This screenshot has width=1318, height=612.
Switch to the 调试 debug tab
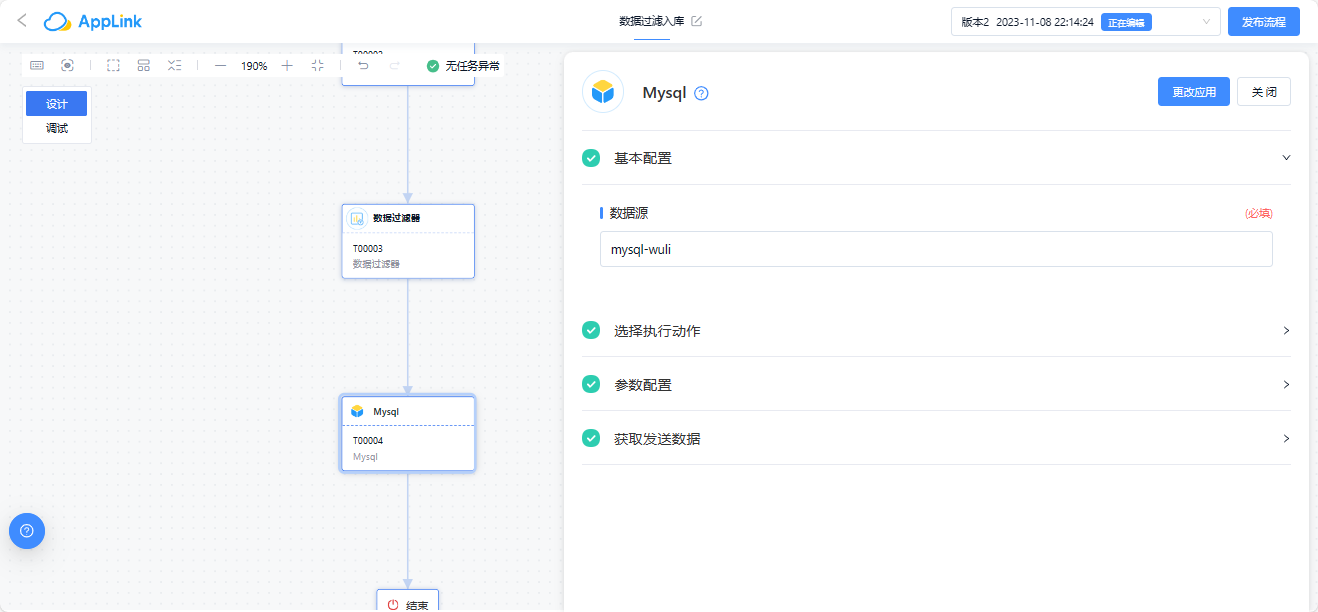point(57,129)
